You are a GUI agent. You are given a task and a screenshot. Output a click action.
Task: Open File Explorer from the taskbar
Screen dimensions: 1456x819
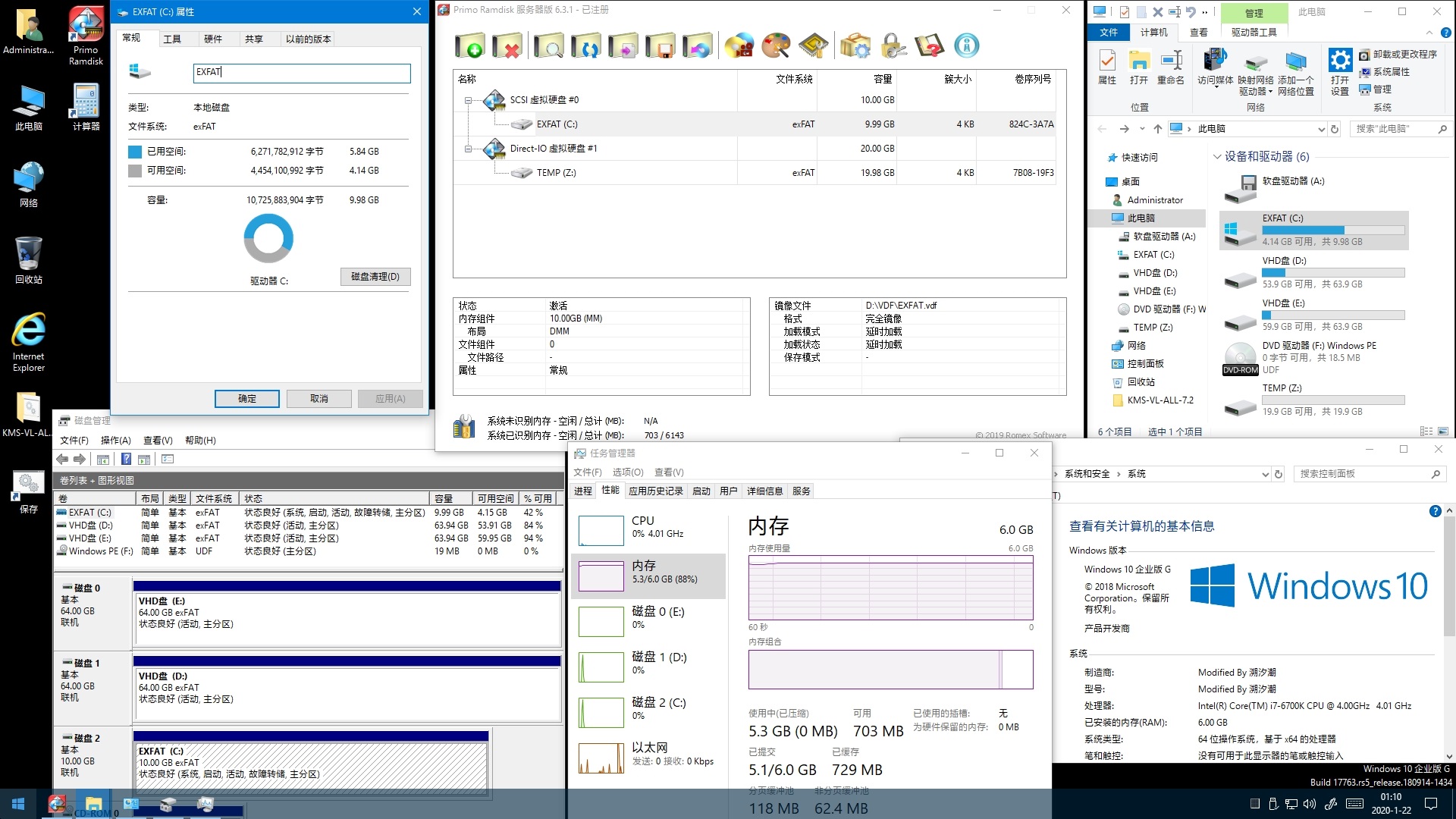93,804
